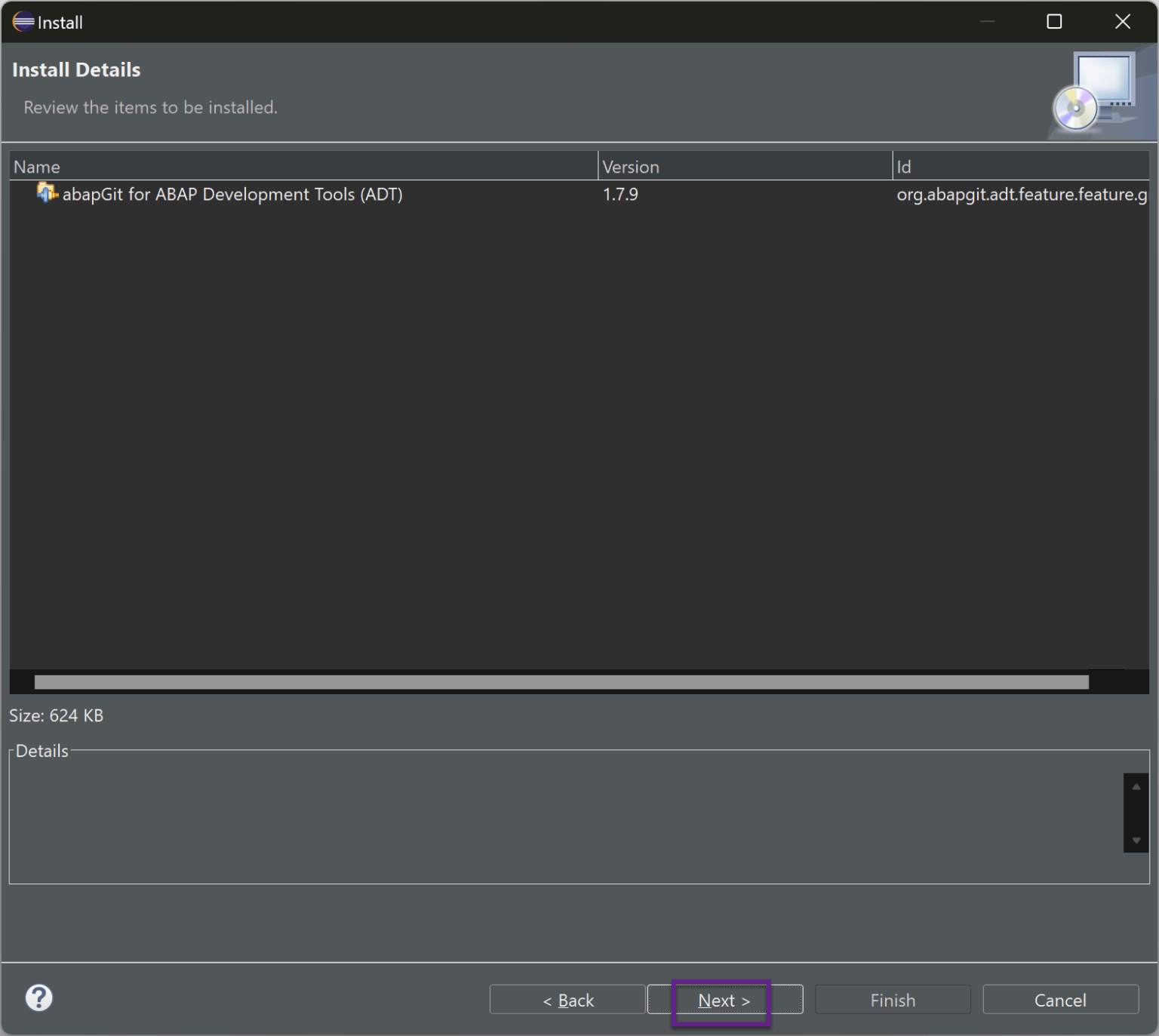1159x1036 pixels.
Task: Click the horizontal scrollbar under the item list
Action: (561, 683)
